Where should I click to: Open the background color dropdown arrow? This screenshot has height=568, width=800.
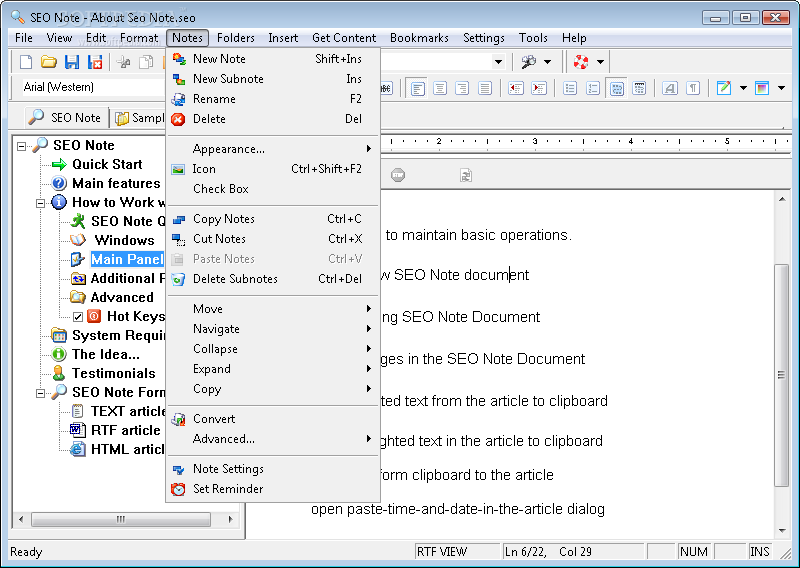781,88
